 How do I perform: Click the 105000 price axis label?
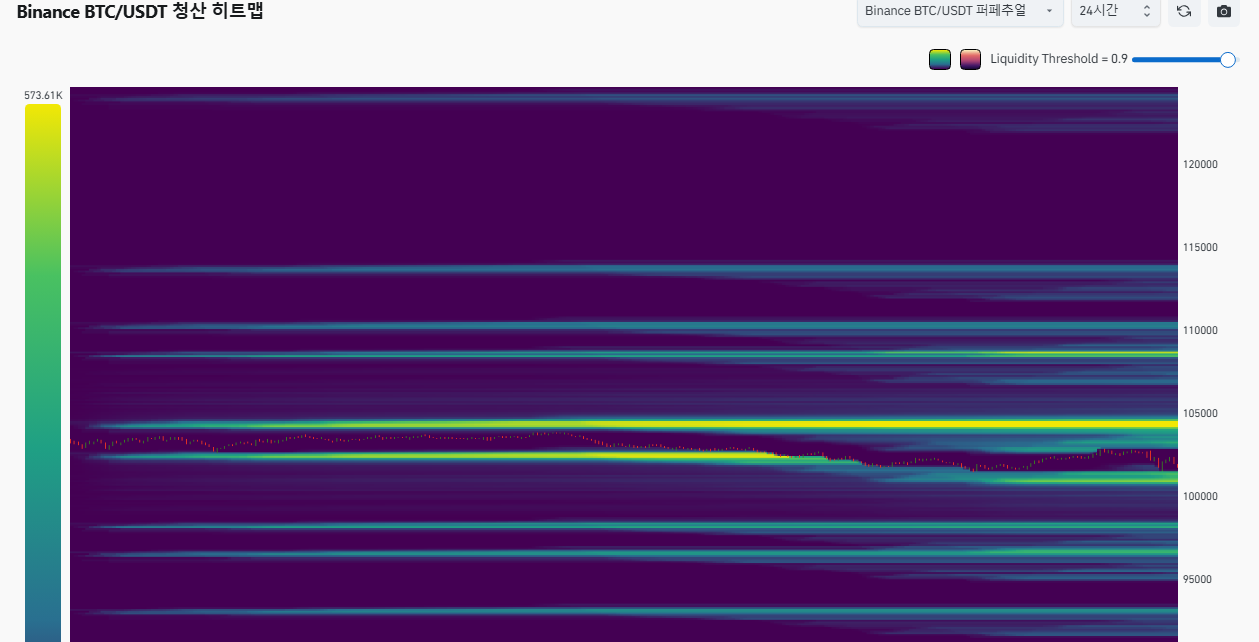1200,413
